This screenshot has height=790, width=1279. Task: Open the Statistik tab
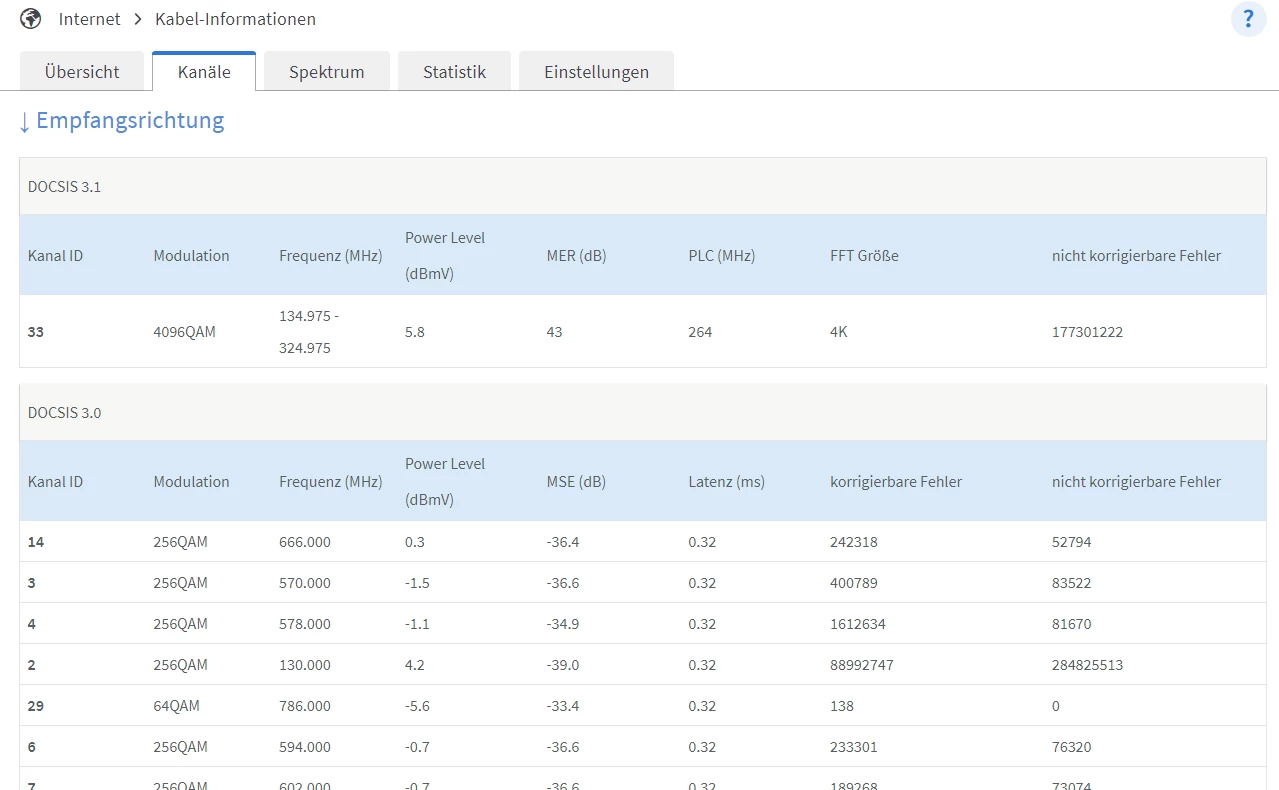[x=454, y=72]
